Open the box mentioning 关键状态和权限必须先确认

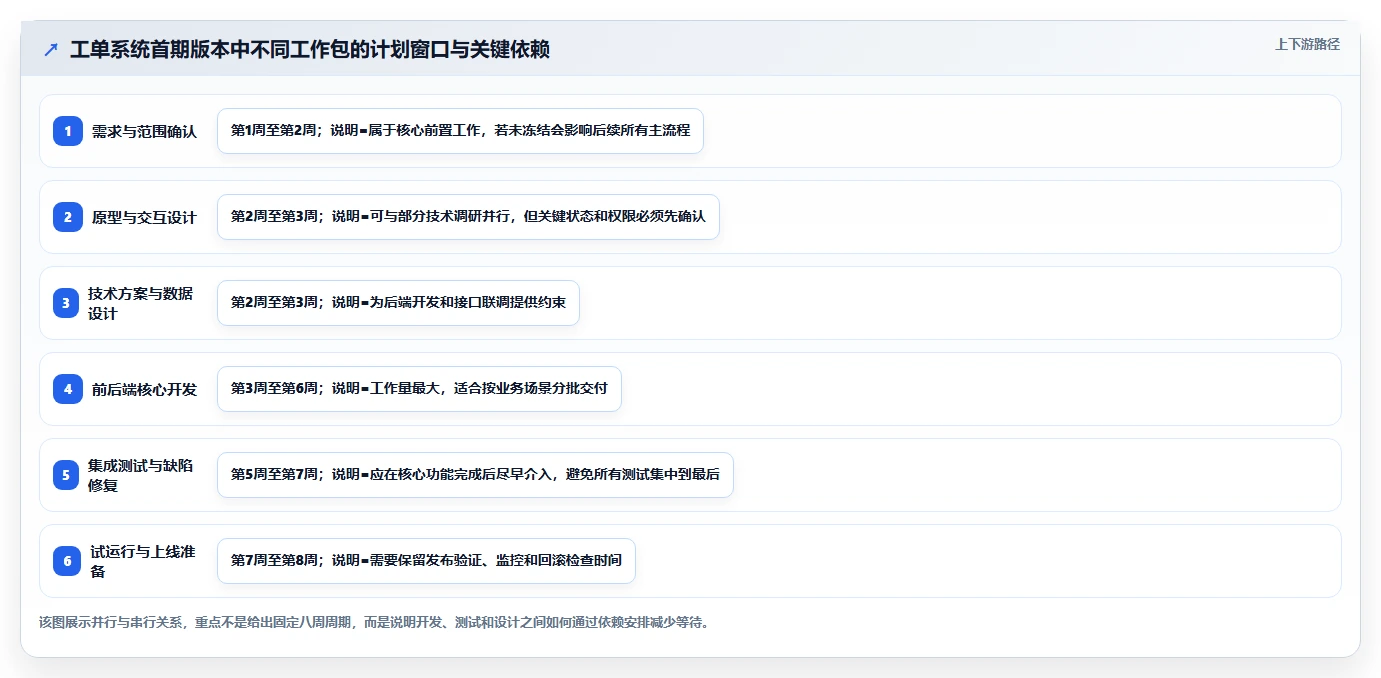(468, 217)
